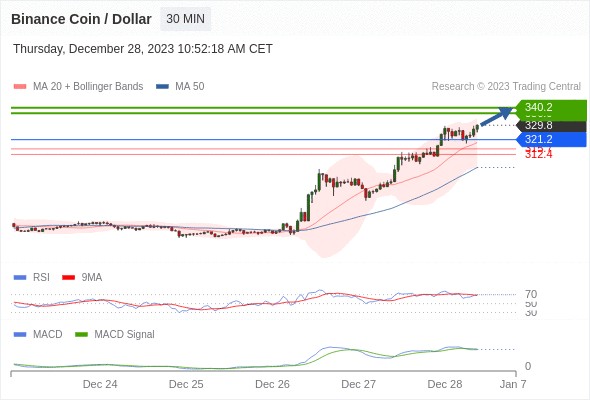Click the RSI 70 level label
This screenshot has width=590, height=400.
pyautogui.click(x=531, y=294)
